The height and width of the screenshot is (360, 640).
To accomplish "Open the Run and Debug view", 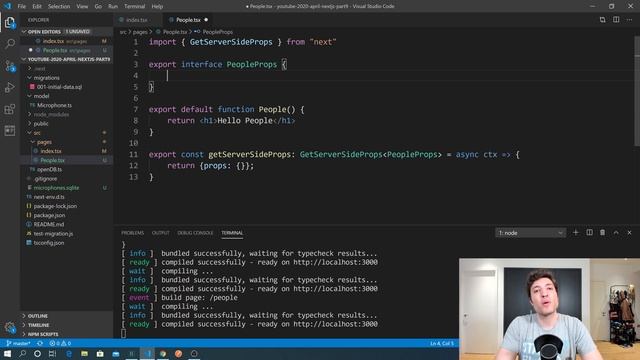I will point(10,87).
